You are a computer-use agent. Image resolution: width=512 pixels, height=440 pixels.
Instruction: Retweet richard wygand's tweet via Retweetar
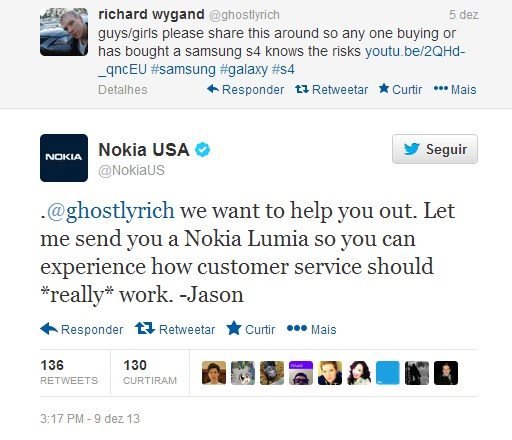click(x=332, y=89)
